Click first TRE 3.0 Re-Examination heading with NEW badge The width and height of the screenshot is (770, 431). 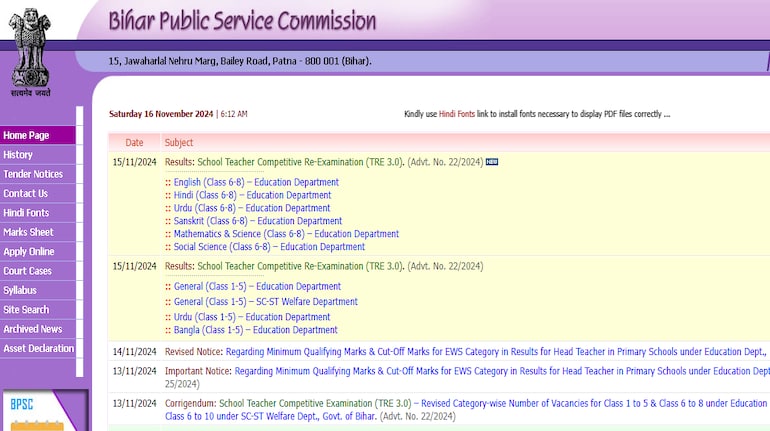click(x=301, y=162)
